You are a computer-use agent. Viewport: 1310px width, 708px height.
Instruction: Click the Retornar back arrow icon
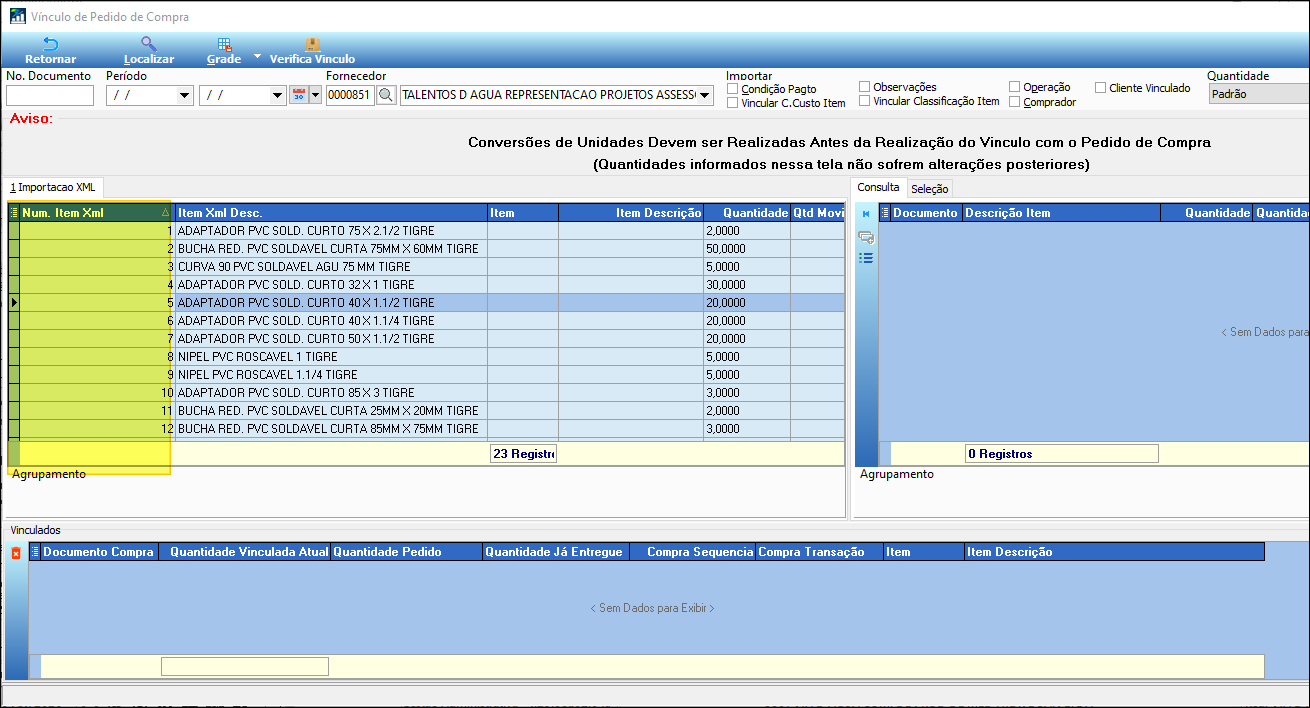click(50, 44)
